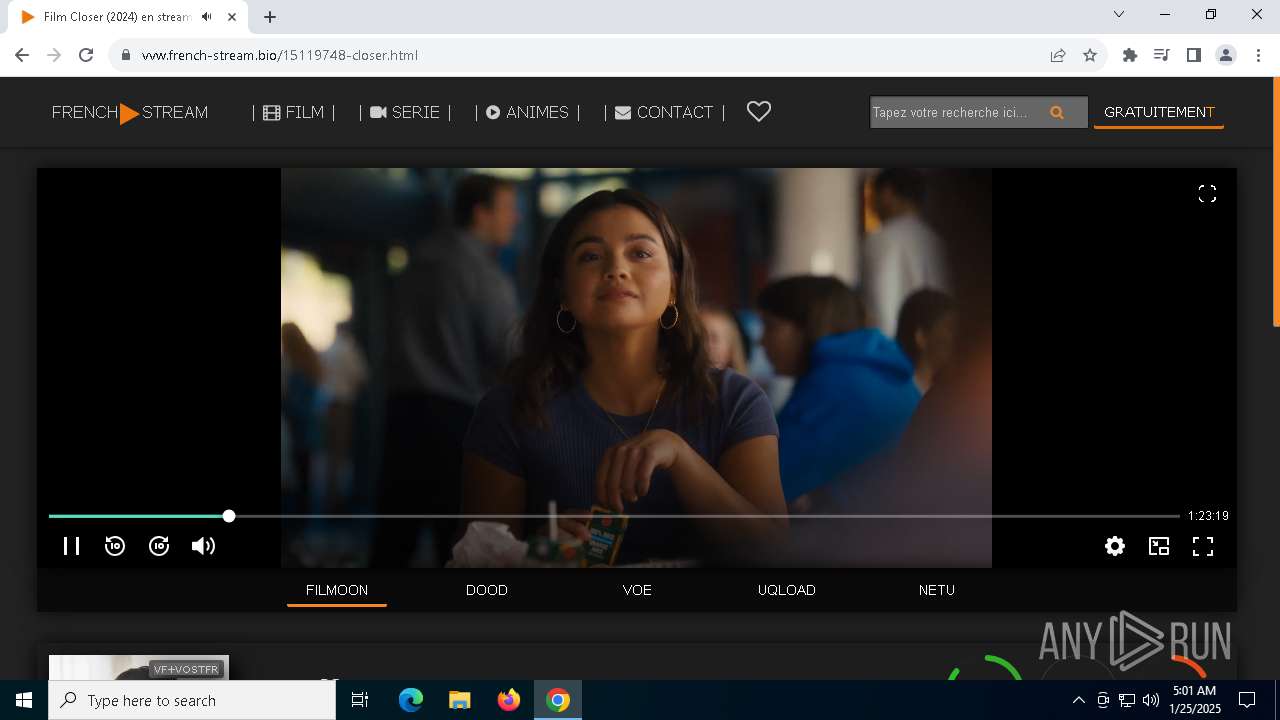The image size is (1280, 720).
Task: Bookmark this page with star
Action: (x=1090, y=55)
